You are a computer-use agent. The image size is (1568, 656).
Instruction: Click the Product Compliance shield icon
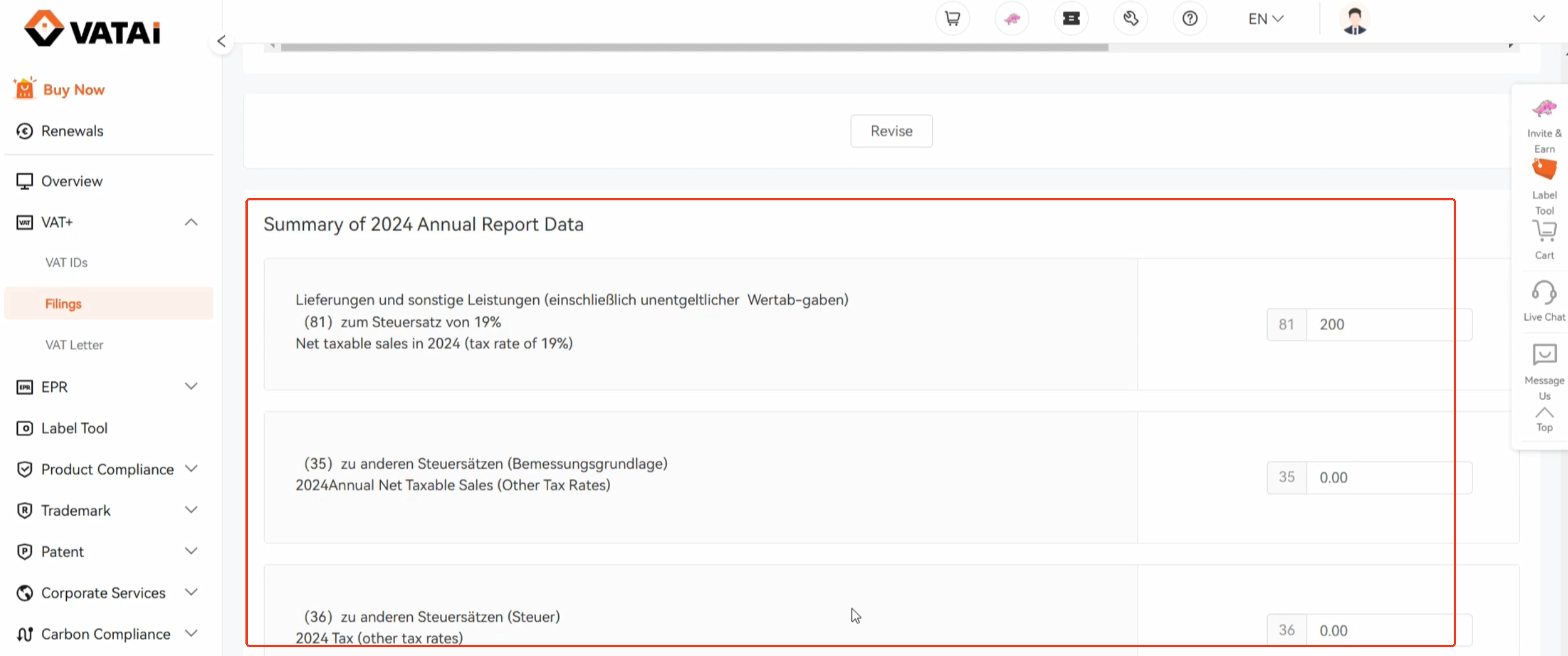24,469
